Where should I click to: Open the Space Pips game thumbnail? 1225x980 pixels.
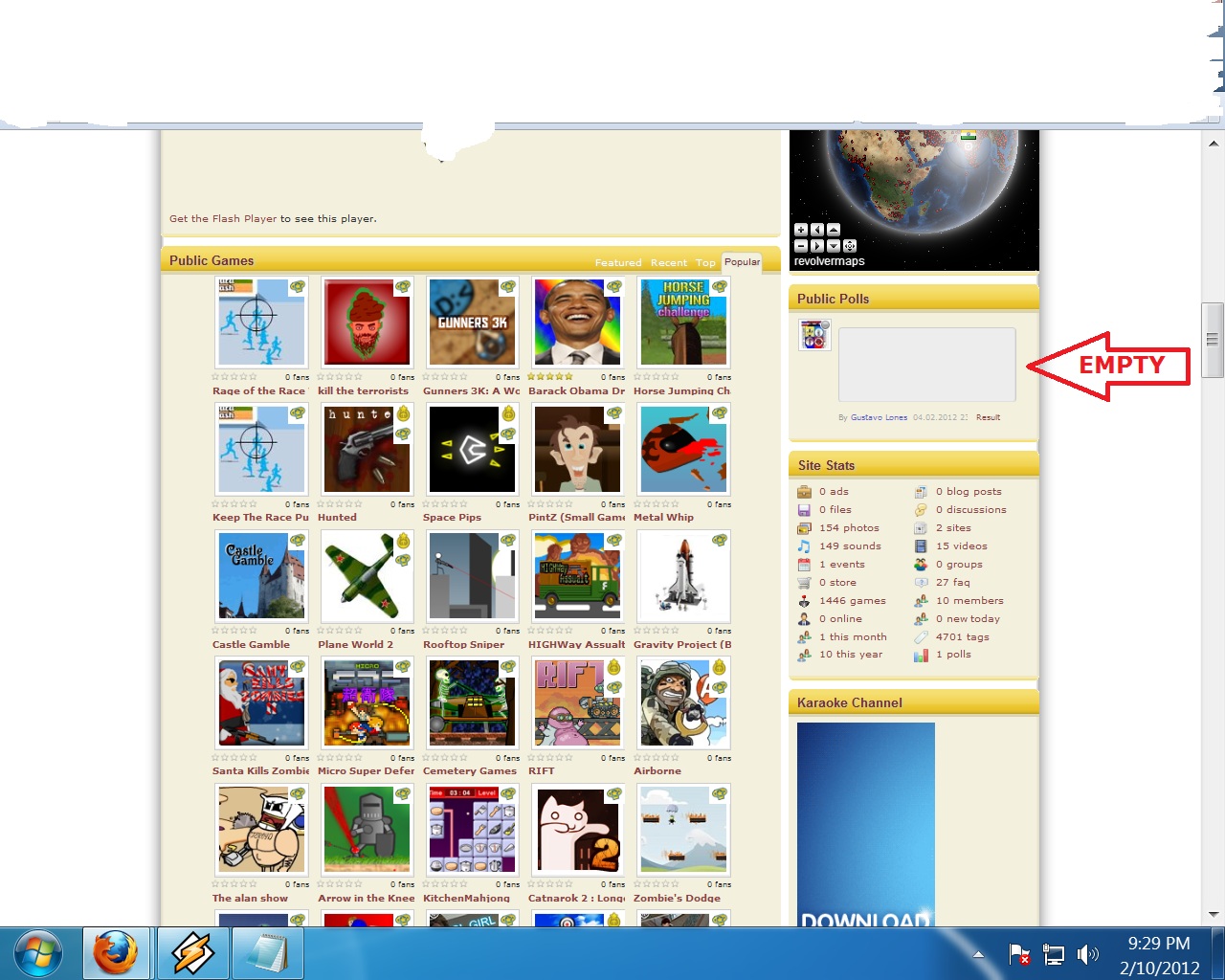pyautogui.click(x=472, y=449)
